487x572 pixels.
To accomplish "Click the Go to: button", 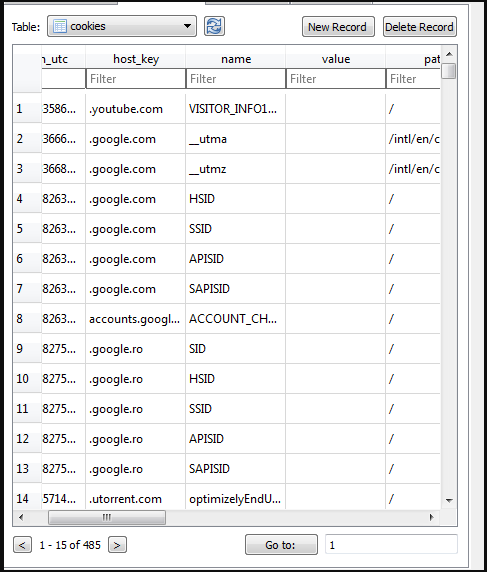I will (281, 545).
